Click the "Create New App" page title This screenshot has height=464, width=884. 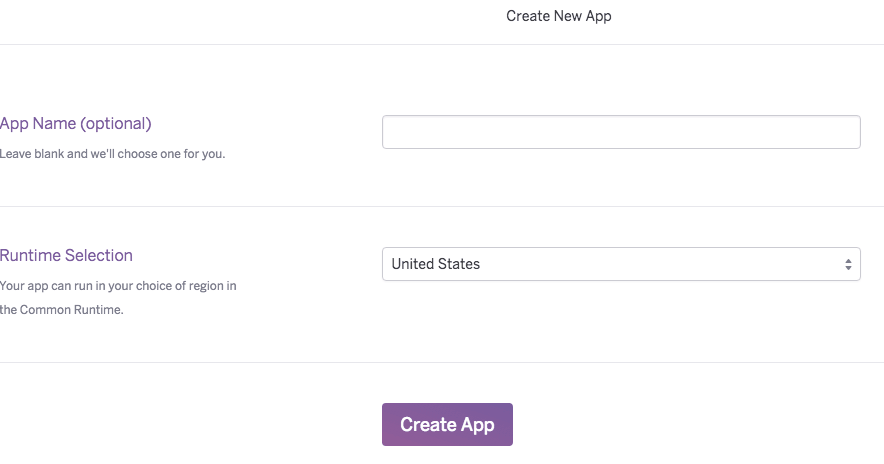[x=558, y=16]
